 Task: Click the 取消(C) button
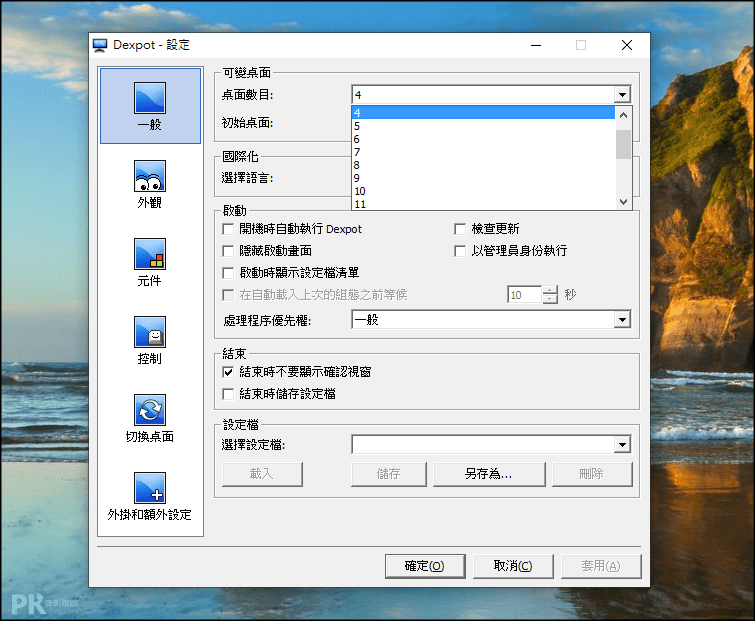pyautogui.click(x=513, y=566)
